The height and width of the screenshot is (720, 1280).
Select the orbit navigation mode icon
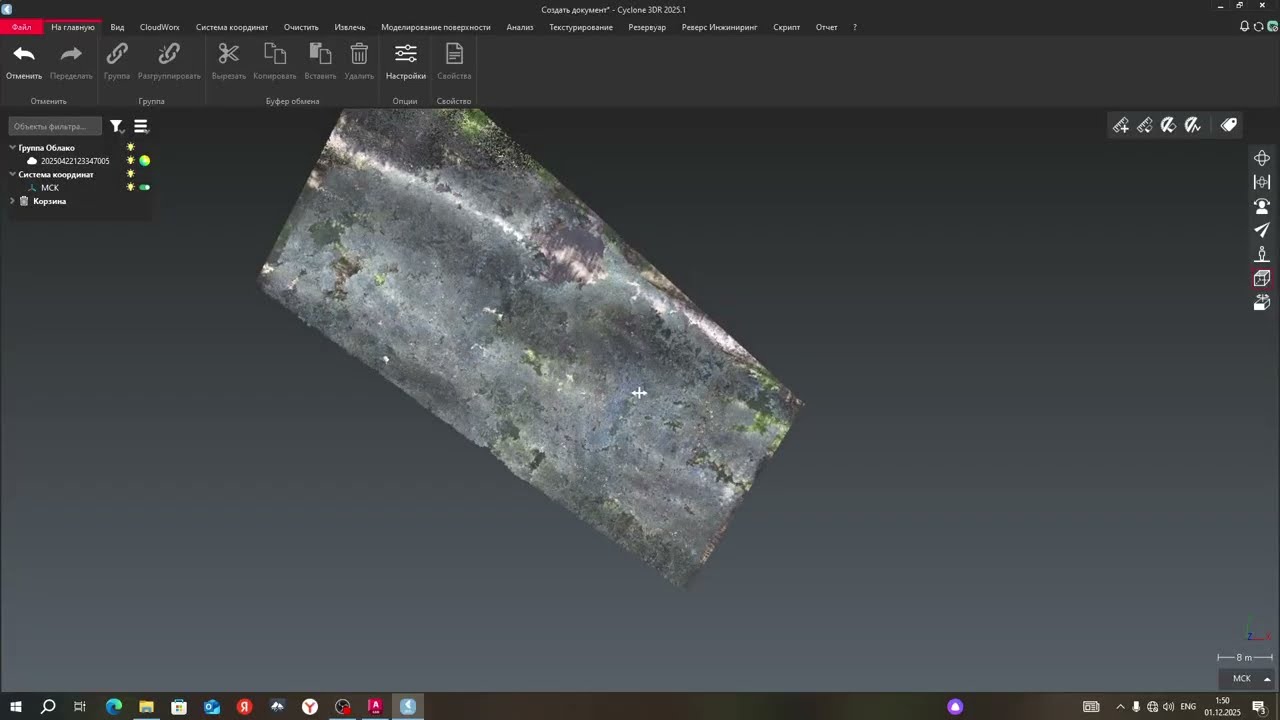click(1262, 158)
